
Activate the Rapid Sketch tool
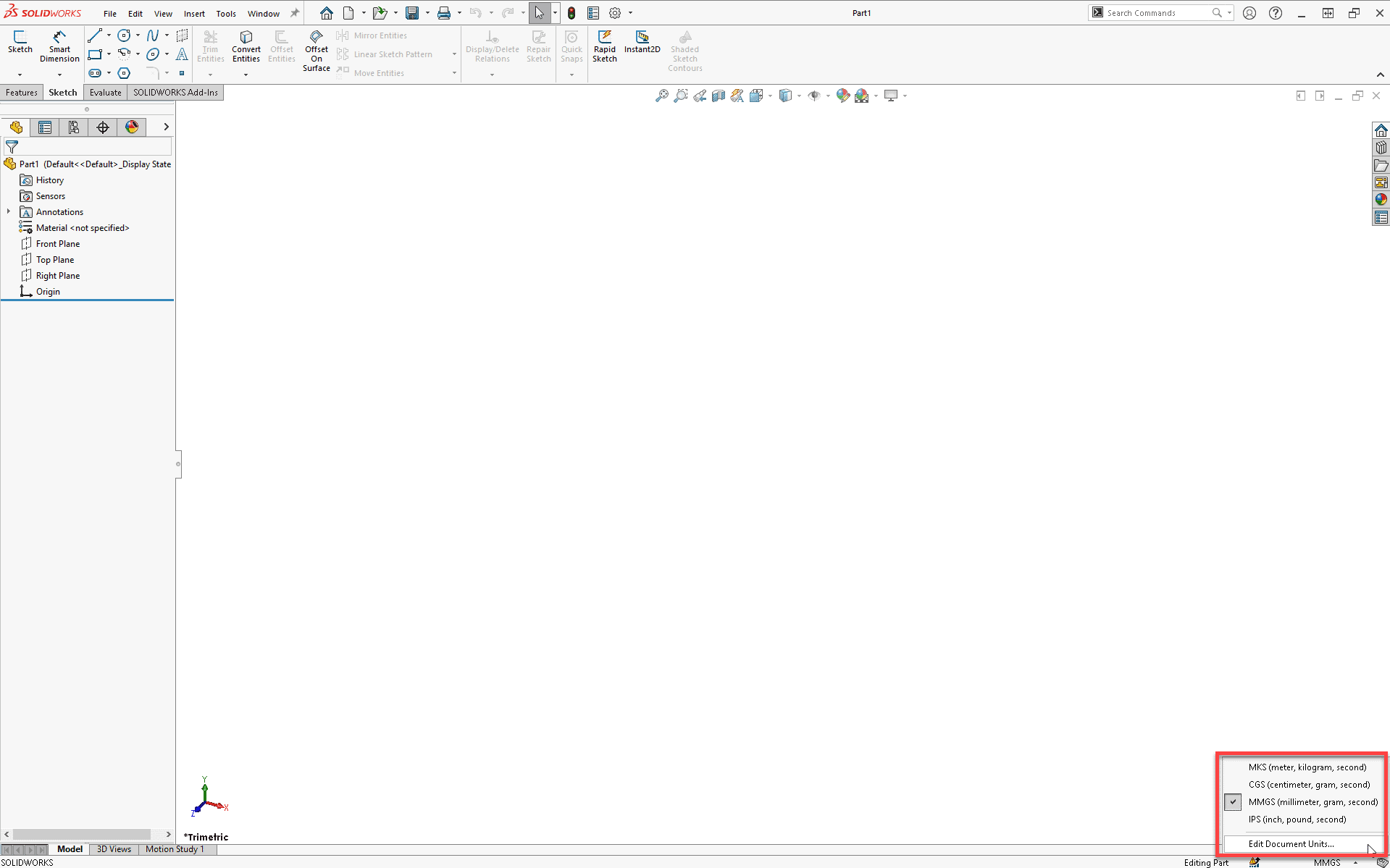click(x=604, y=46)
